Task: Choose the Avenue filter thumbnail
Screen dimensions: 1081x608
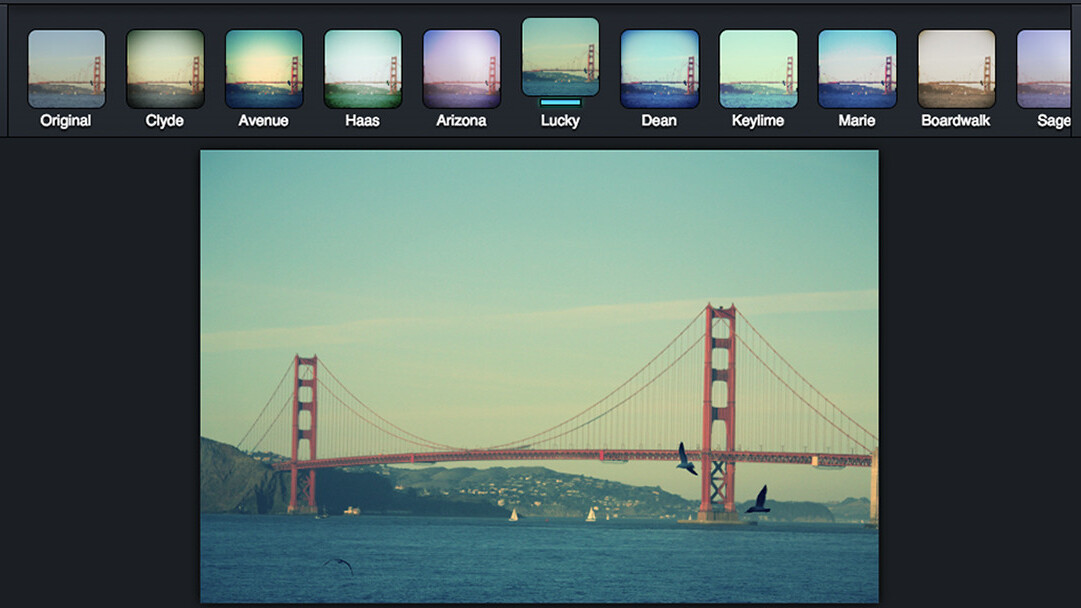Action: point(264,68)
